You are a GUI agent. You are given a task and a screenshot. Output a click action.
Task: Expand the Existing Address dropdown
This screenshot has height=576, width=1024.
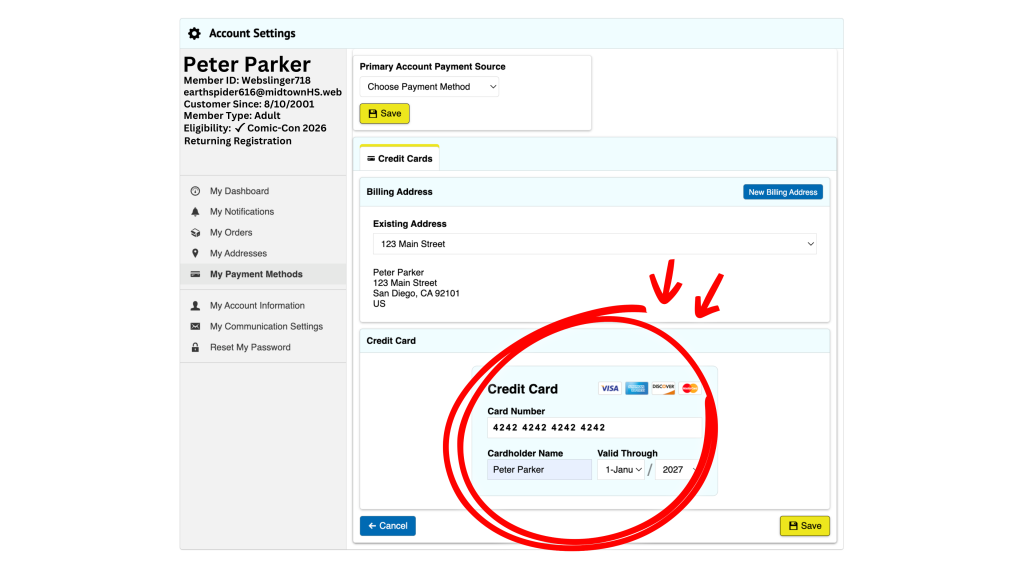594,244
